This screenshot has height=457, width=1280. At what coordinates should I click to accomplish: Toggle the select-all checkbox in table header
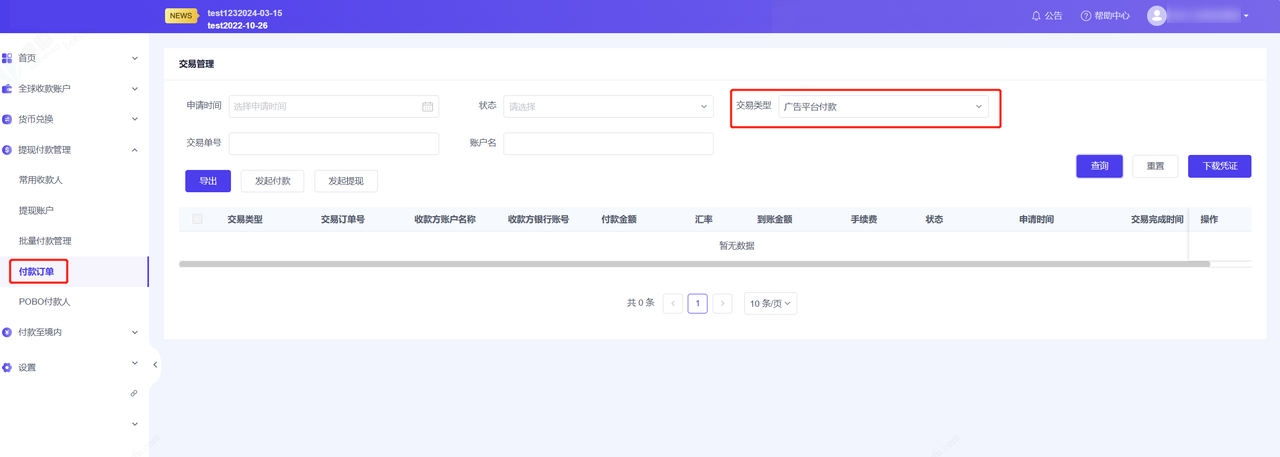click(x=197, y=219)
